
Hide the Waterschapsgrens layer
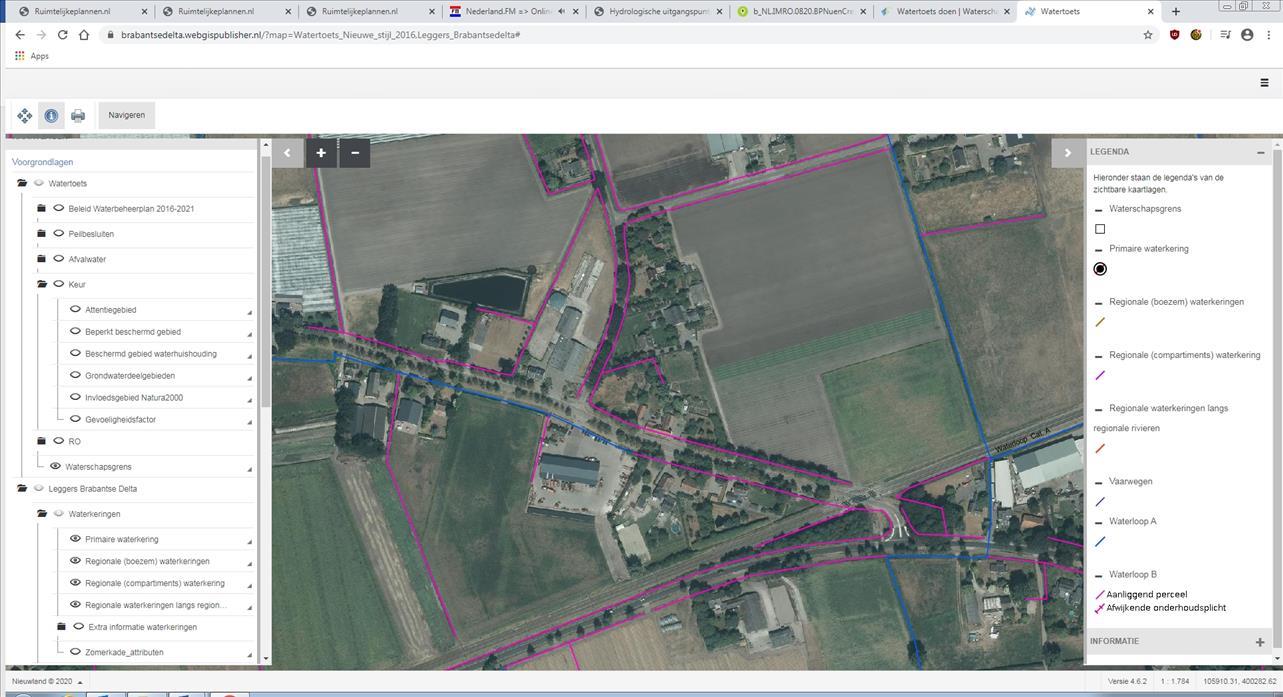(x=55, y=466)
